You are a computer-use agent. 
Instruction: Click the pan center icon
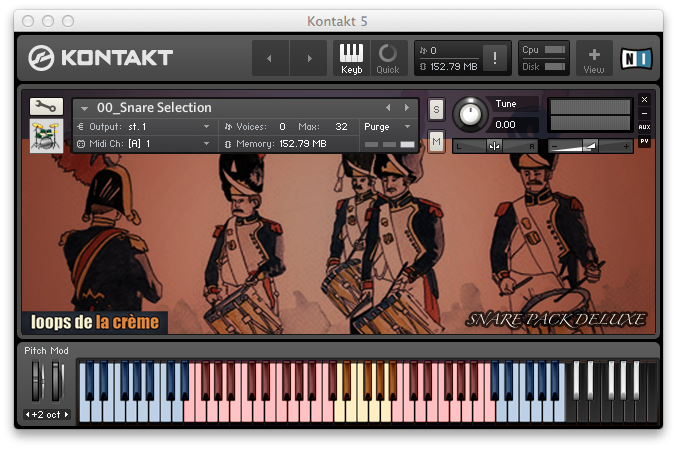(494, 146)
